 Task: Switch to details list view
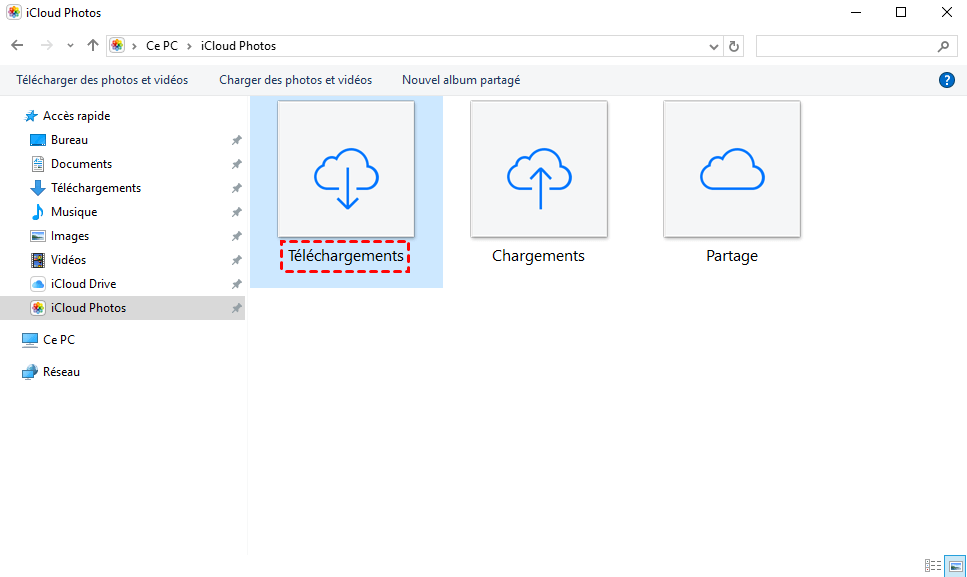coord(932,565)
